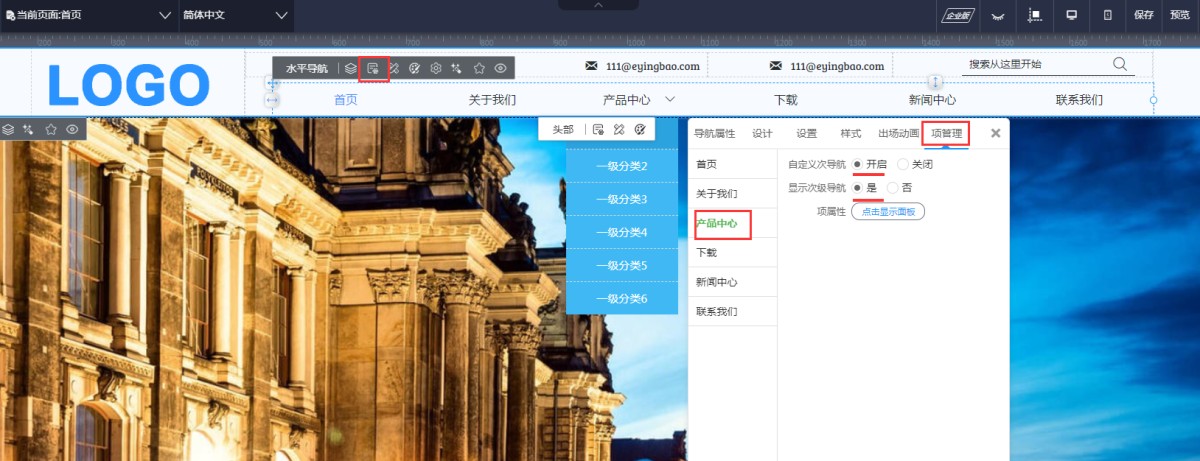Screen dimensions: 1200x461
Task: Click star icon in left background toolbar
Action: pos(51,129)
